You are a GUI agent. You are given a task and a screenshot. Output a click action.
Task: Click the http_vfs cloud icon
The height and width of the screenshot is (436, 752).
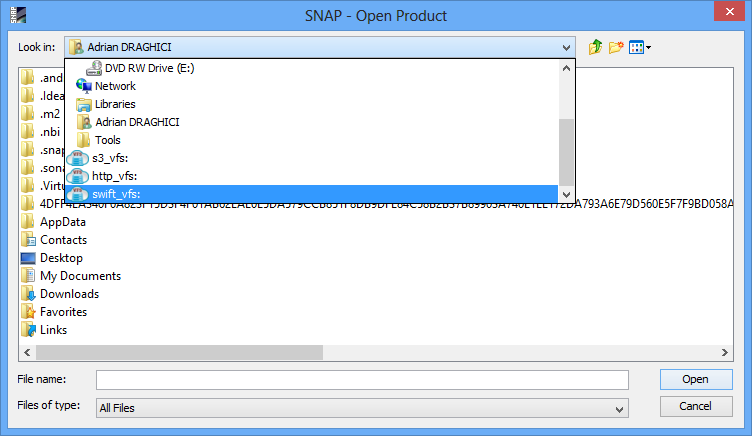(x=78, y=176)
